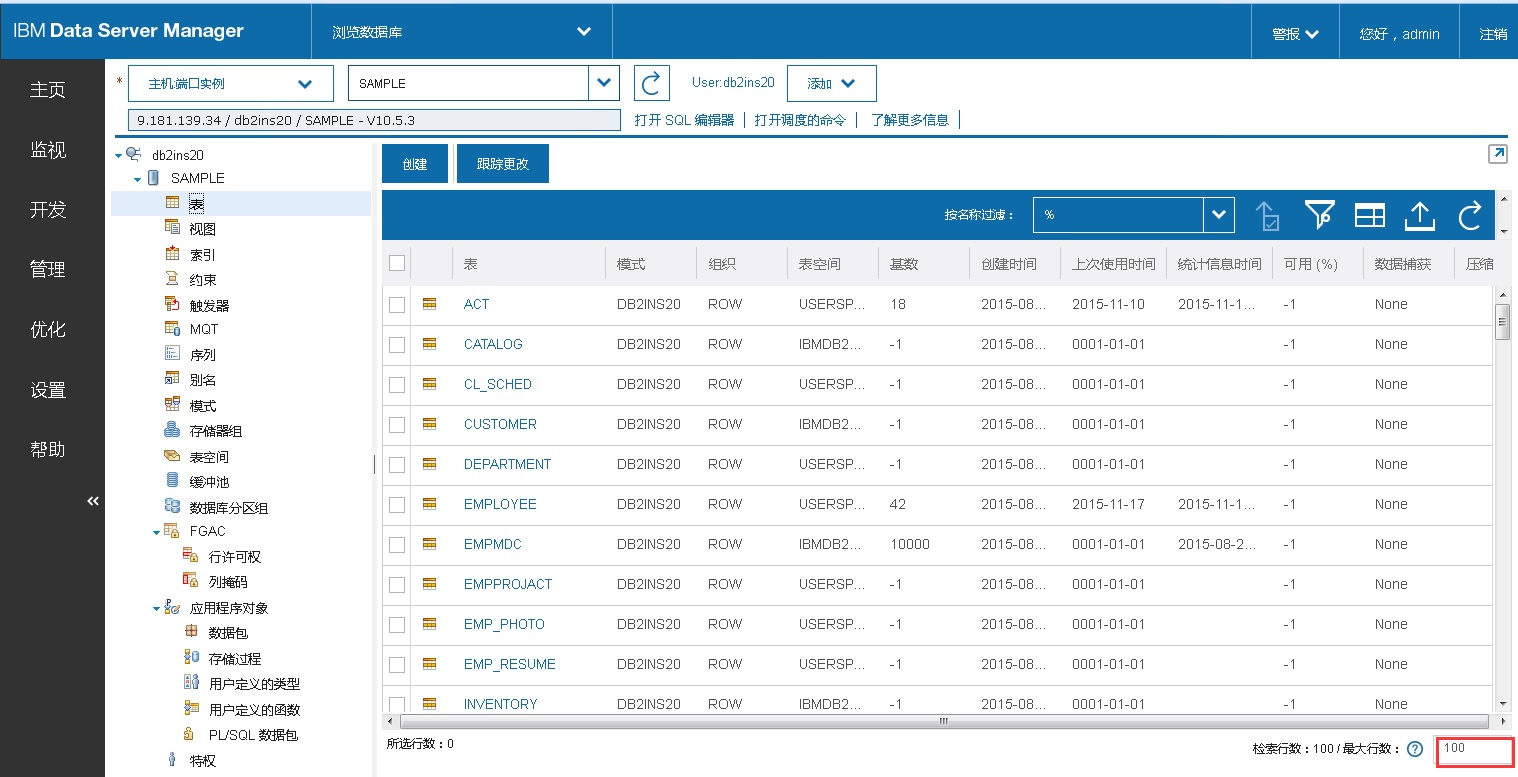Viewport: 1518px width, 777px height.
Task: Open the 按名称过滤 dropdown arrow
Action: coord(1219,214)
